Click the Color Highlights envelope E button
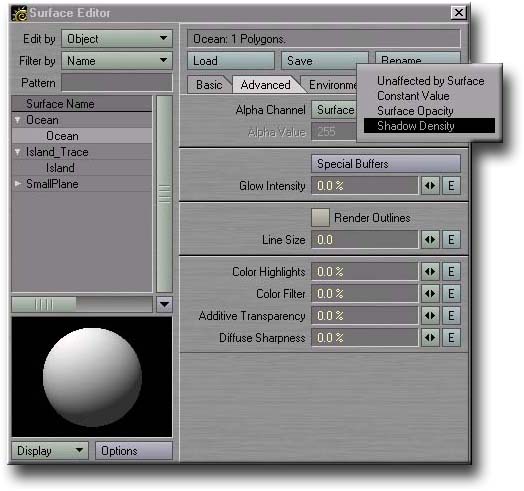The image size is (524, 491). (x=451, y=271)
